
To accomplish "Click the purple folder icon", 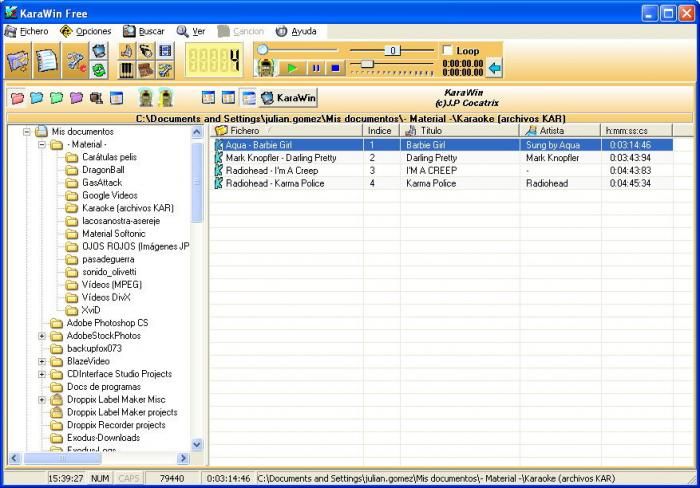I will point(75,98).
